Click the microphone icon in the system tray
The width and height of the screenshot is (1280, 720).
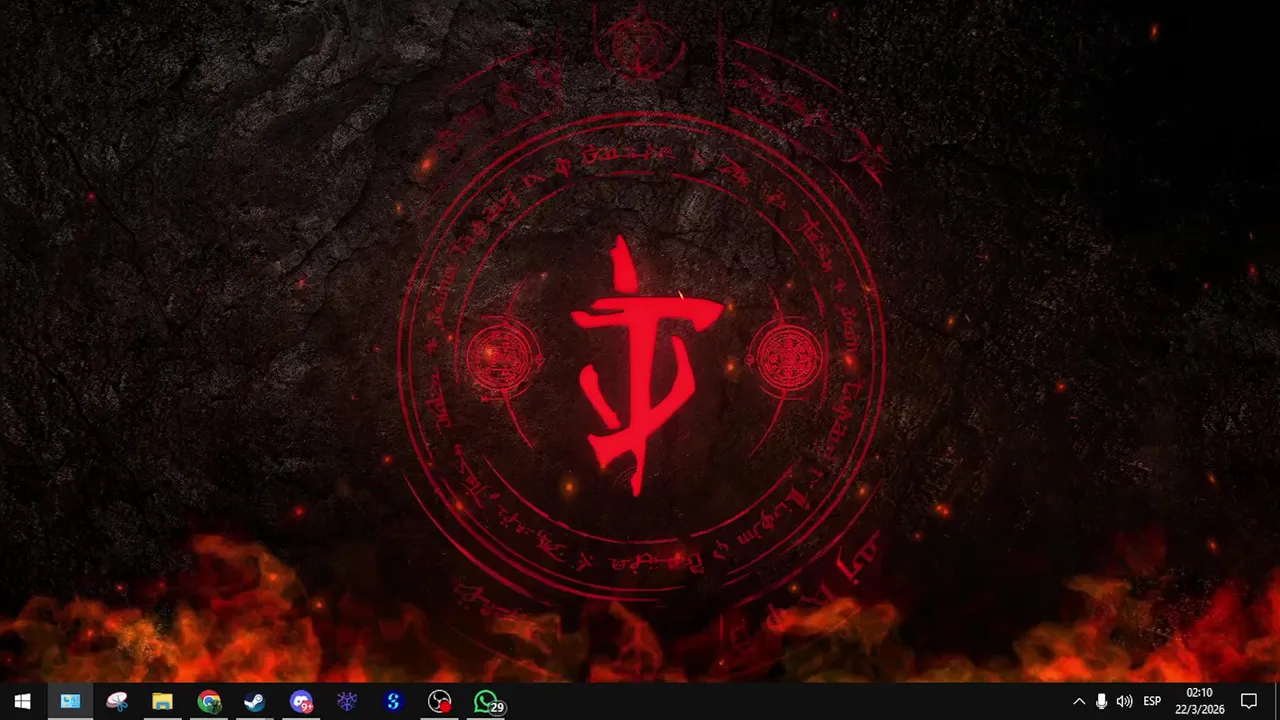(x=1101, y=702)
